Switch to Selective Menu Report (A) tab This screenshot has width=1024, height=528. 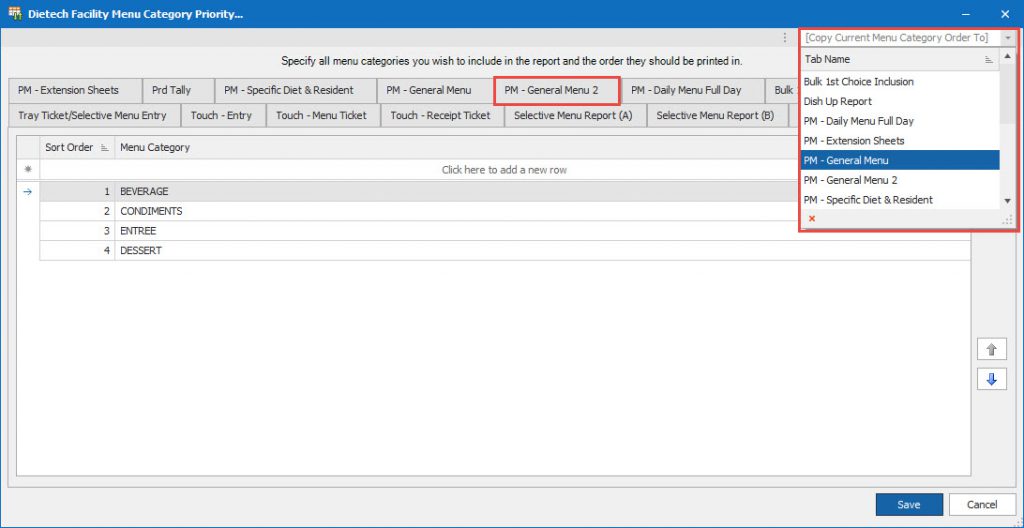[x=573, y=116]
